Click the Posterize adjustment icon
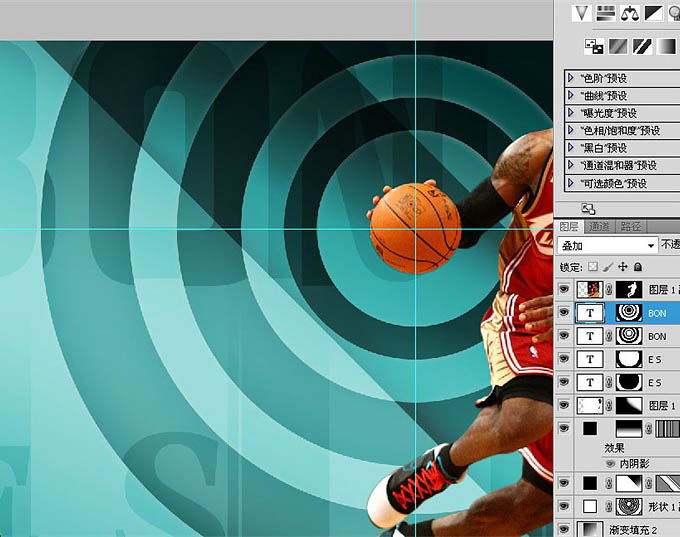This screenshot has width=680, height=537. click(x=618, y=46)
